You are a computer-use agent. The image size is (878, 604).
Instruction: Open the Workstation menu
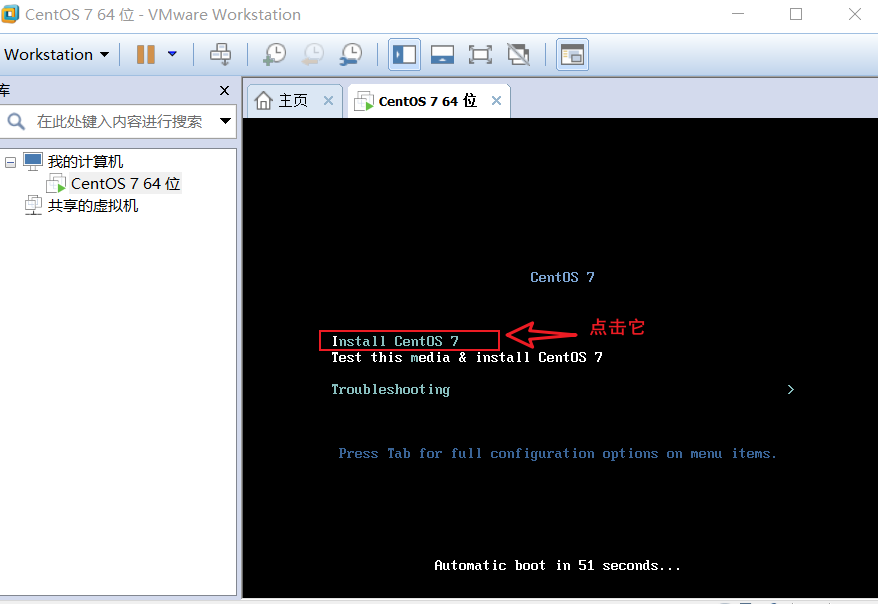pos(56,55)
